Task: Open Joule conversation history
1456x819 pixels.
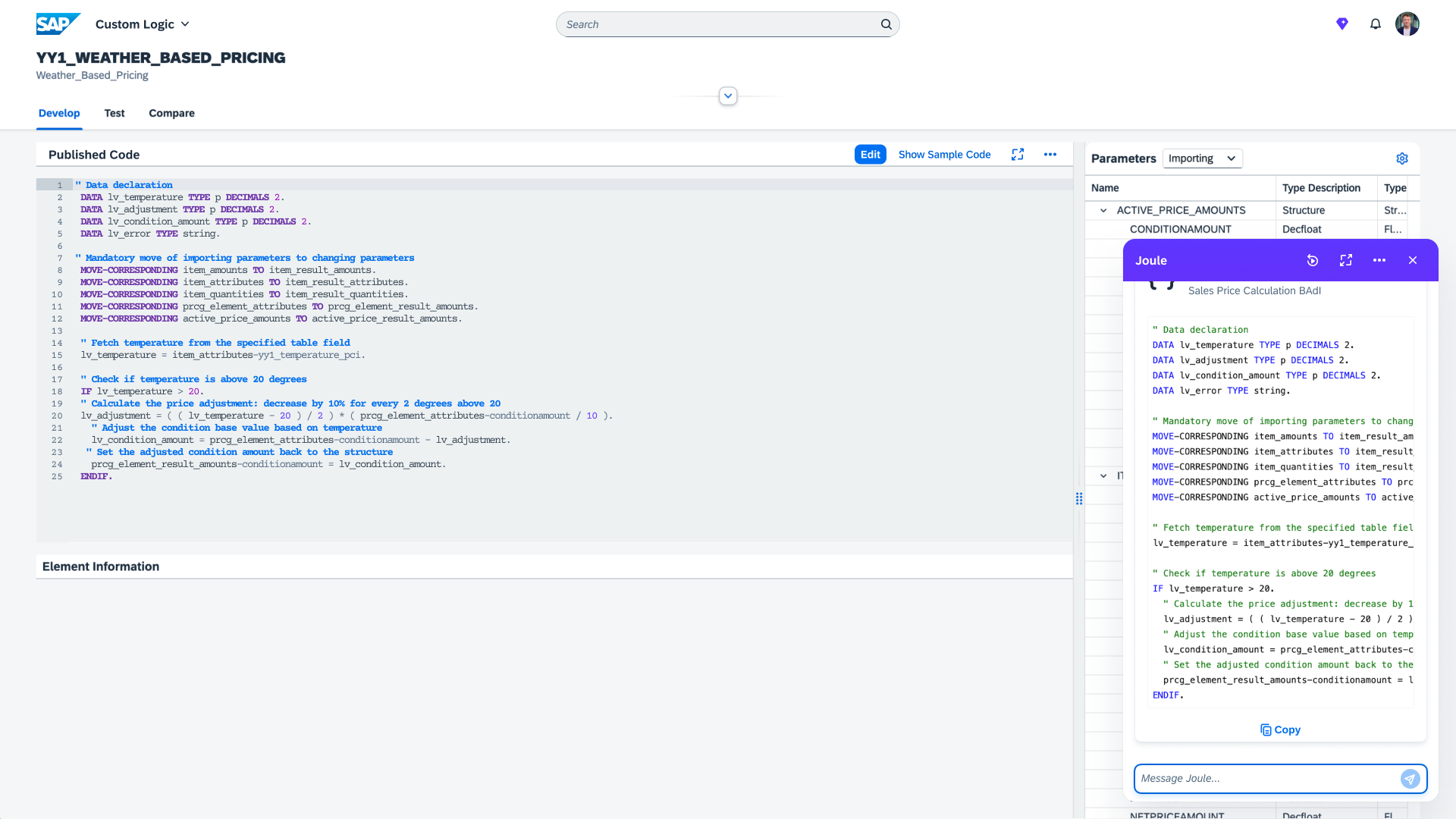Action: [1312, 260]
